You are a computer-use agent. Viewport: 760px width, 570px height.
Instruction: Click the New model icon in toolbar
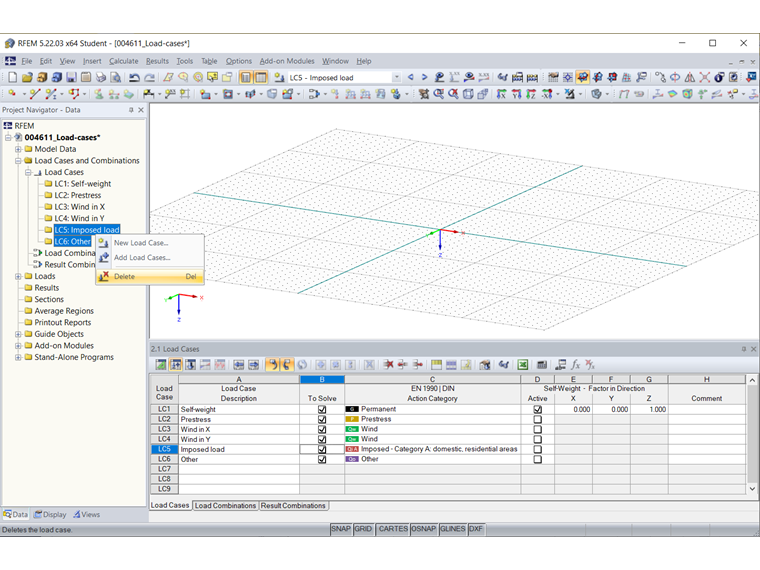point(13,77)
